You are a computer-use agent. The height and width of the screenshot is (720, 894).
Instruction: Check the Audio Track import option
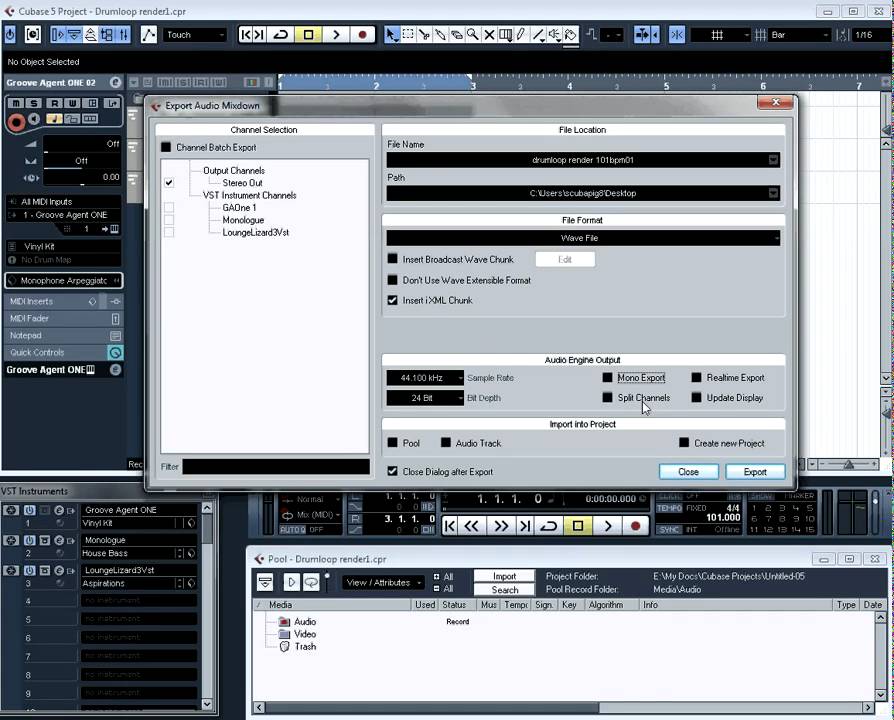(446, 442)
